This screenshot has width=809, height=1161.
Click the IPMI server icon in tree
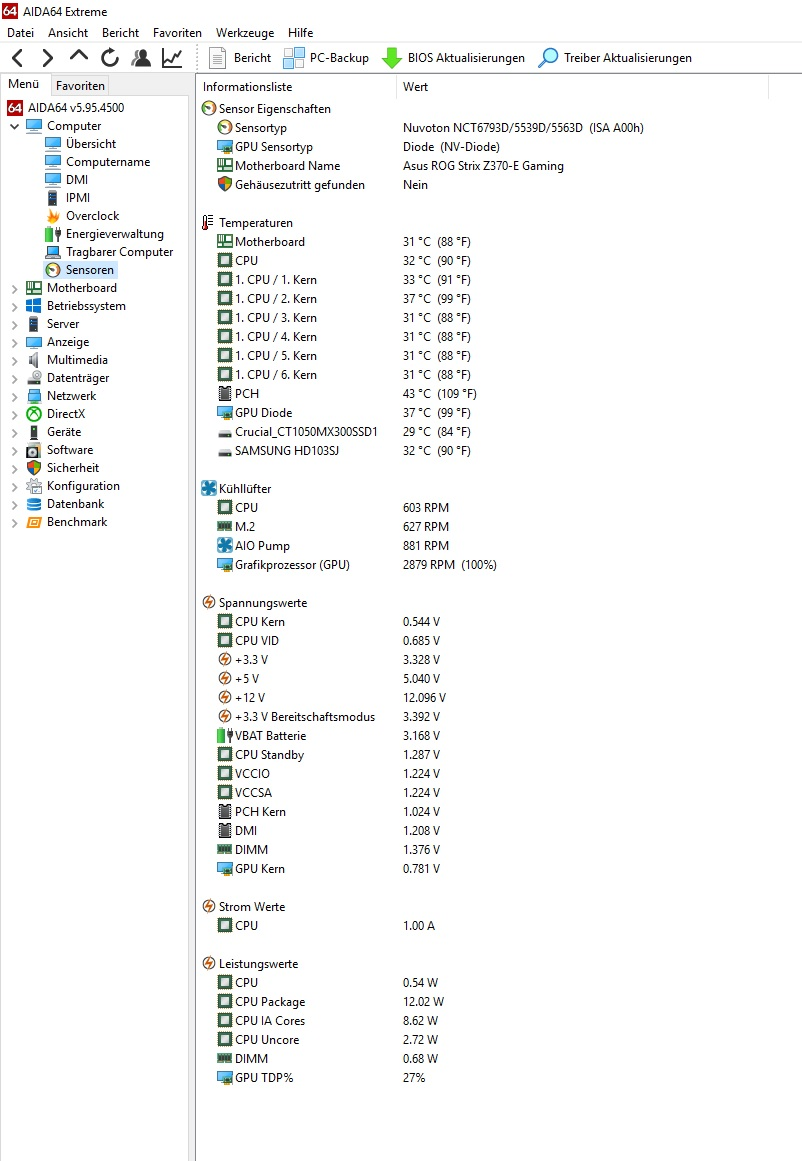[53, 198]
